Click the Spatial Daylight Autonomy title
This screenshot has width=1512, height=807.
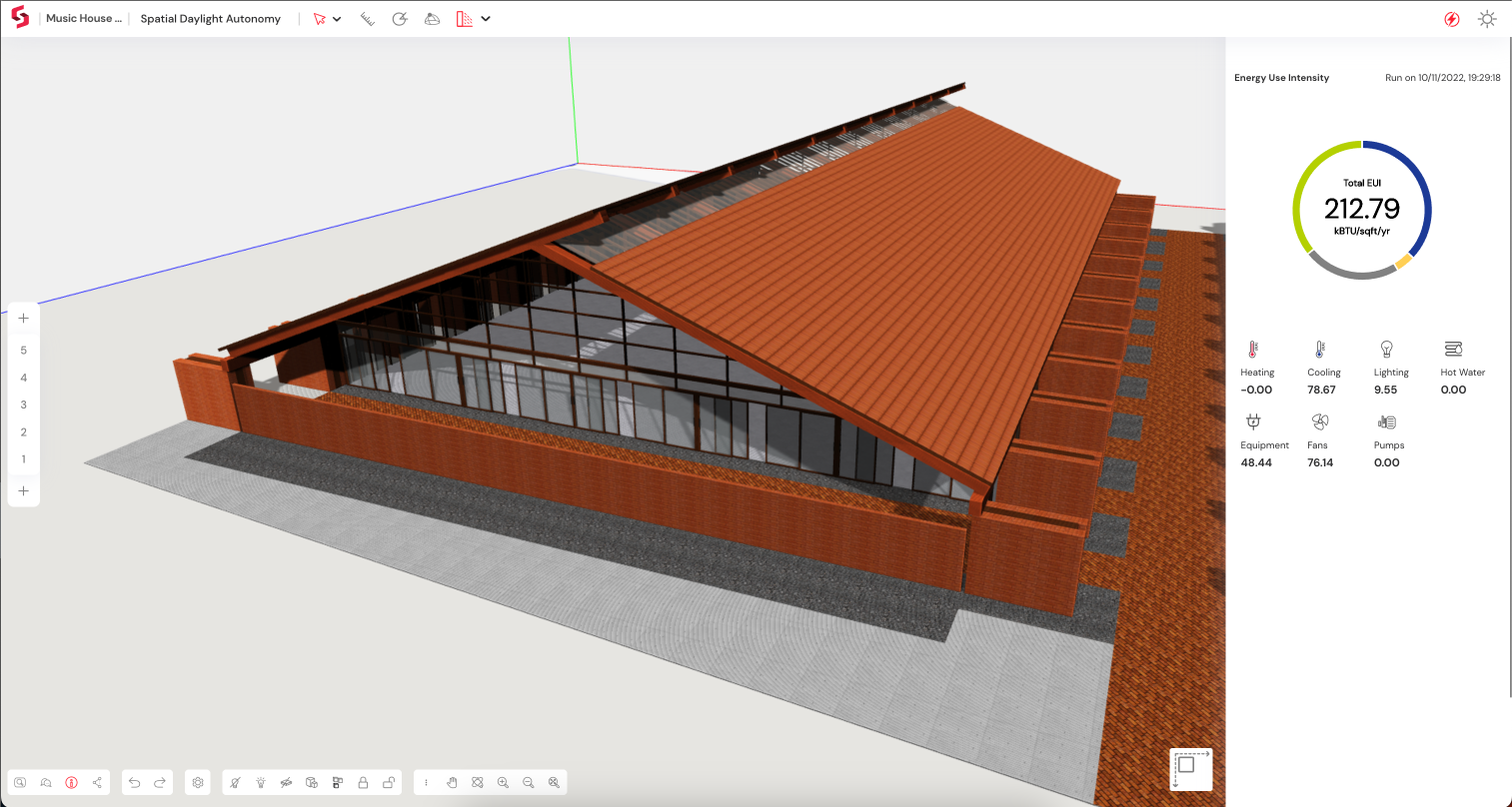tap(211, 19)
